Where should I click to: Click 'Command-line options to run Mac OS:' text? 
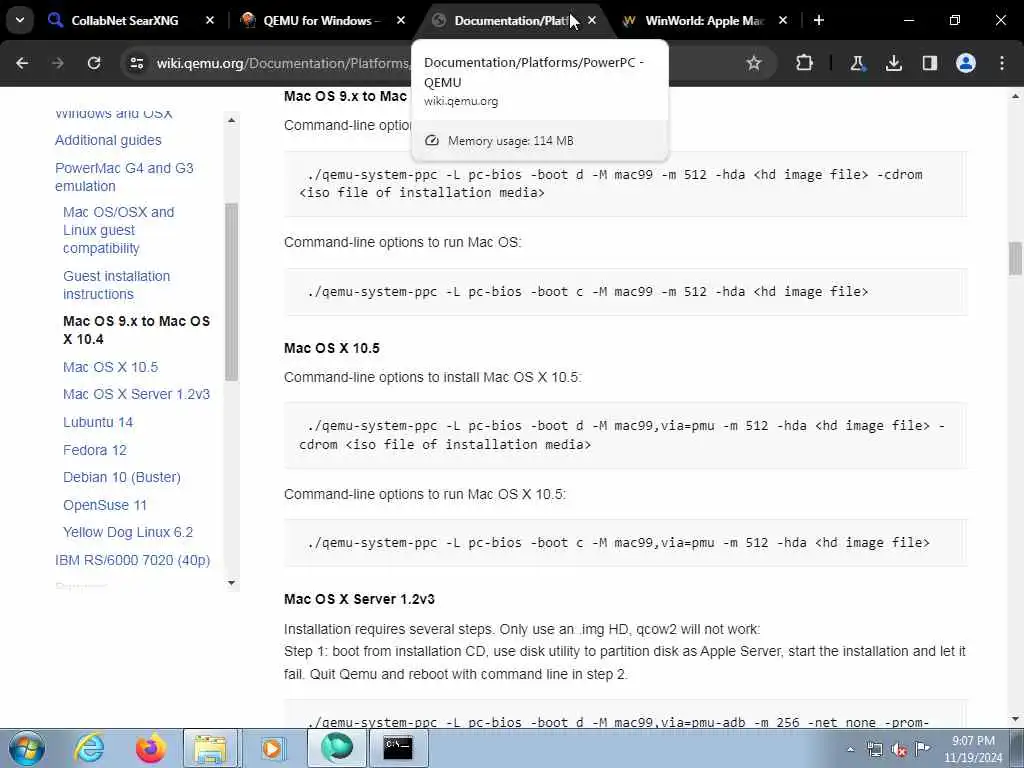[x=402, y=242]
